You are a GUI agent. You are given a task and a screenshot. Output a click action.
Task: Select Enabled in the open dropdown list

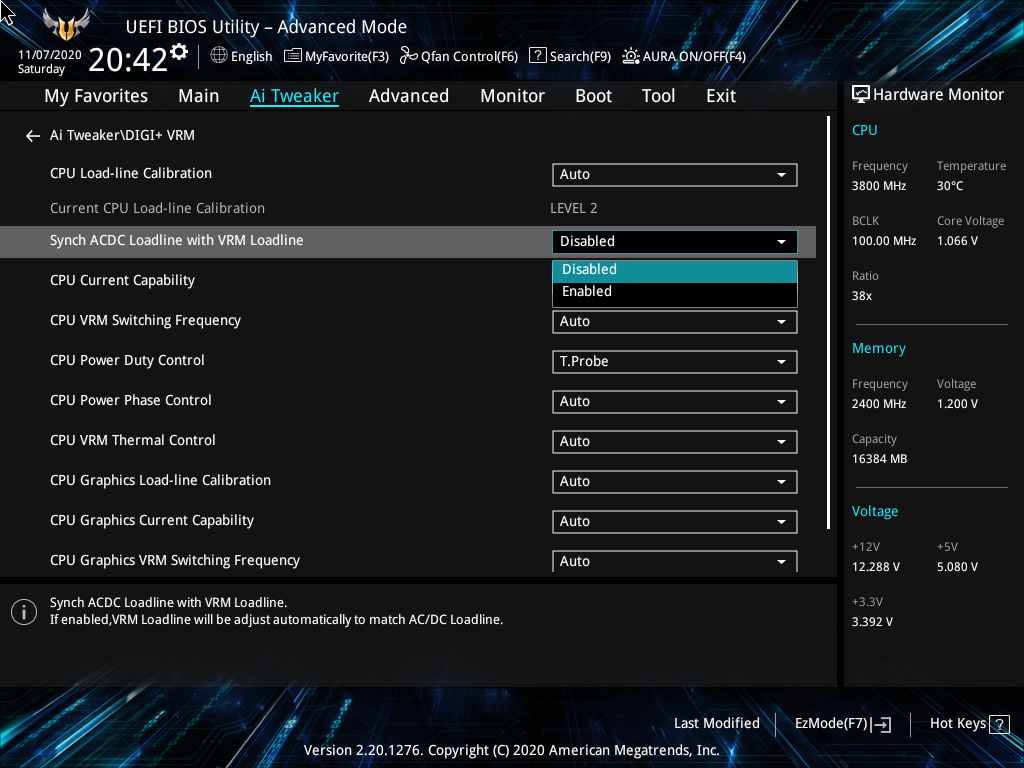(x=675, y=292)
